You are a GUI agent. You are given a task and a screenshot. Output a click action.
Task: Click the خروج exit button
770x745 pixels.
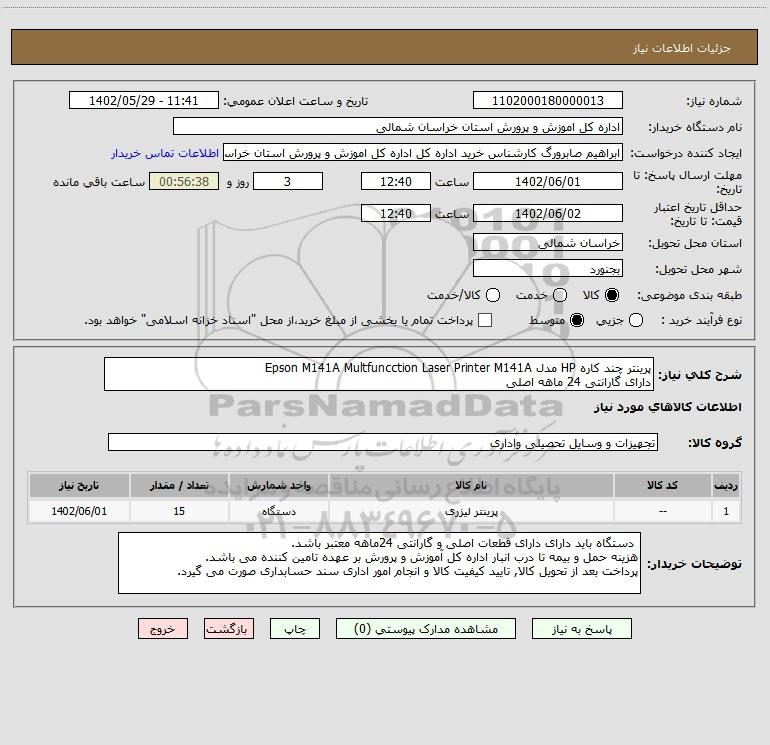[x=163, y=629]
